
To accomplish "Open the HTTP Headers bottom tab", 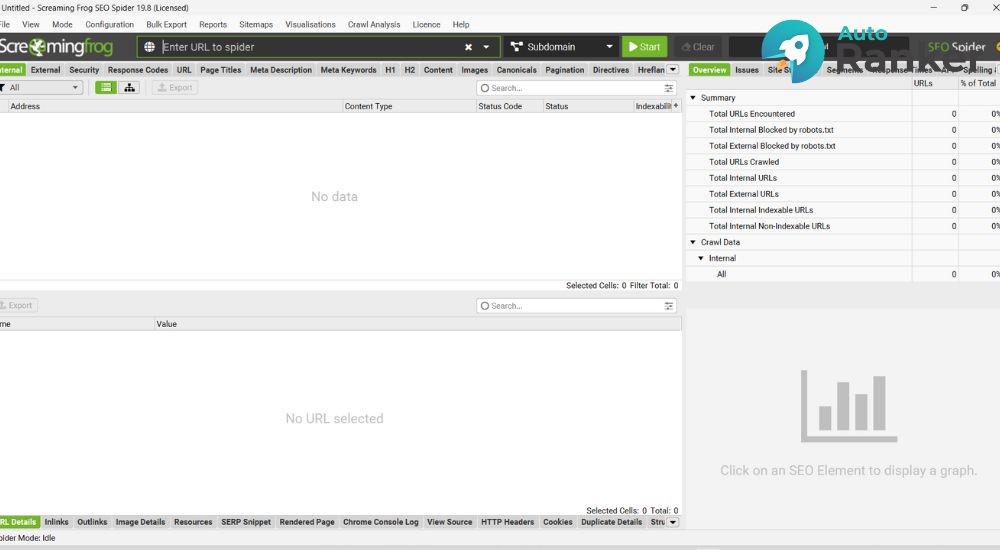I will click(507, 522).
